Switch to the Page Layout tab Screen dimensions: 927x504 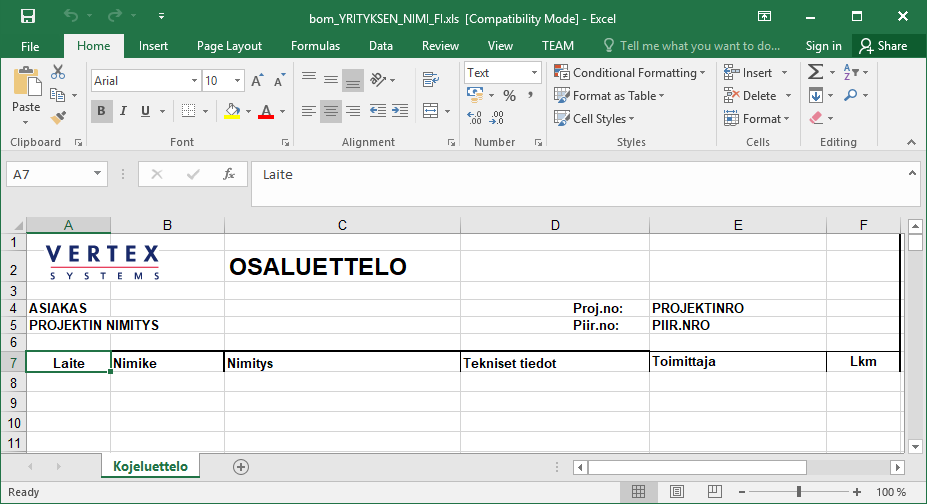coord(229,46)
